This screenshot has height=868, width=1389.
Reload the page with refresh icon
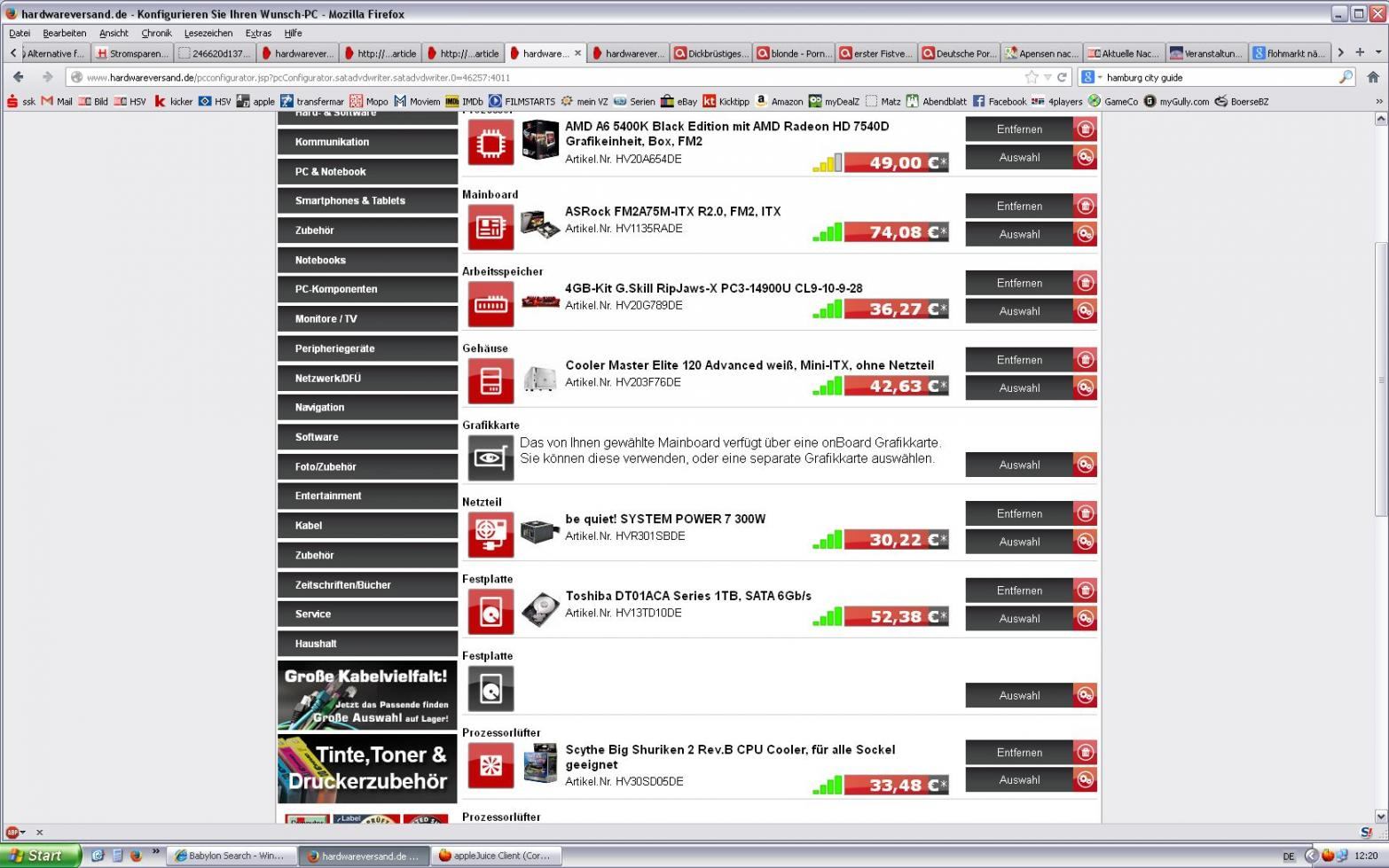click(1062, 77)
